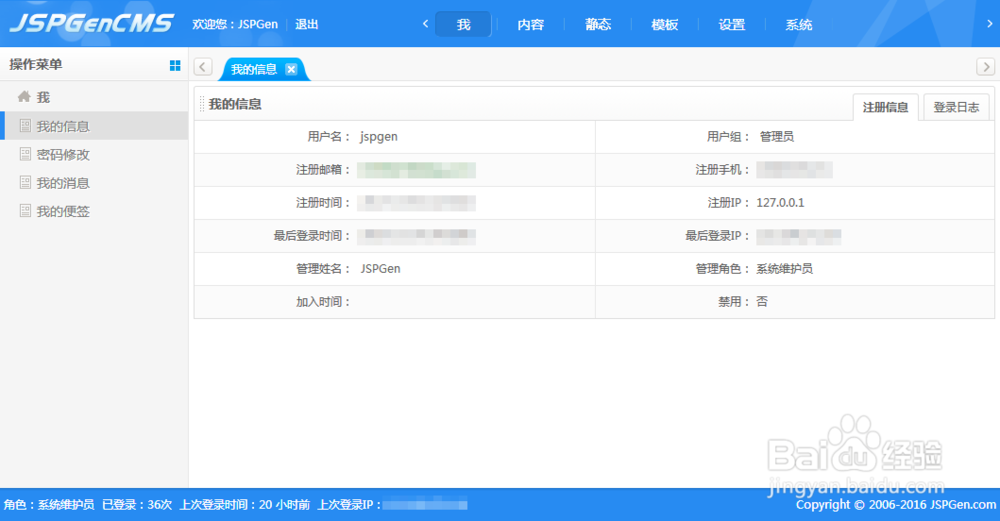The height and width of the screenshot is (521, 1000).
Task: Click the JSPGenCMS logo
Action: pos(92,24)
